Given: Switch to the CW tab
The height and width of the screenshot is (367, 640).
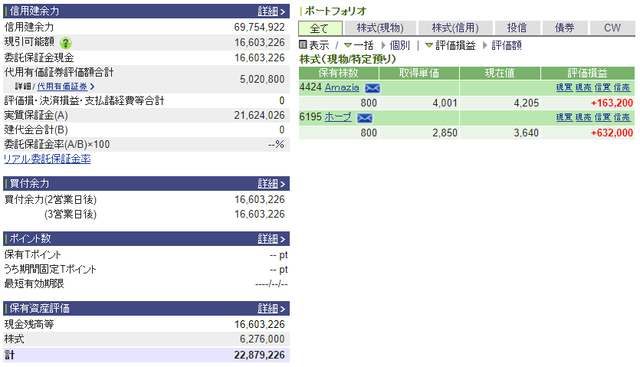Looking at the screenshot, I should [612, 28].
